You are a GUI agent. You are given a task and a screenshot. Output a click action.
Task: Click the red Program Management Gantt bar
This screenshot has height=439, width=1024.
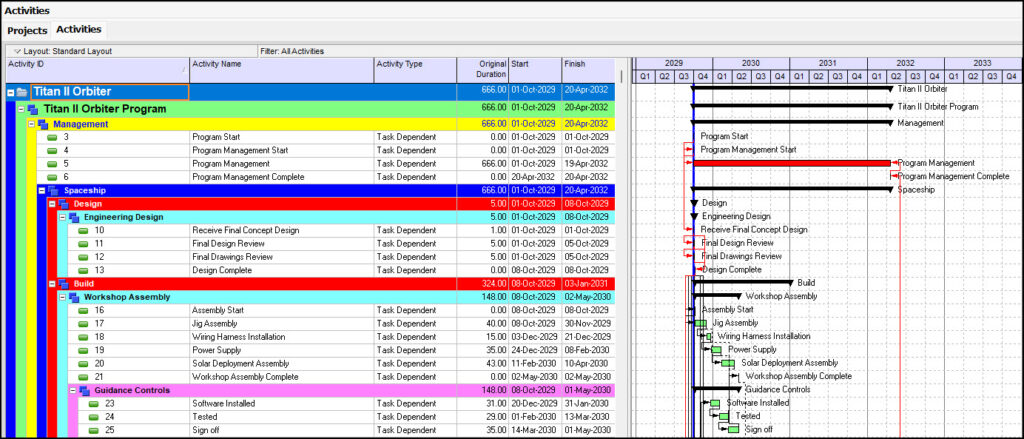(x=792, y=163)
